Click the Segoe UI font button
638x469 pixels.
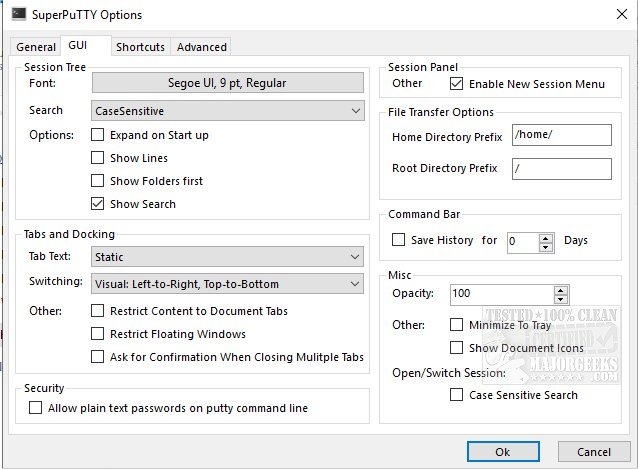[x=227, y=83]
